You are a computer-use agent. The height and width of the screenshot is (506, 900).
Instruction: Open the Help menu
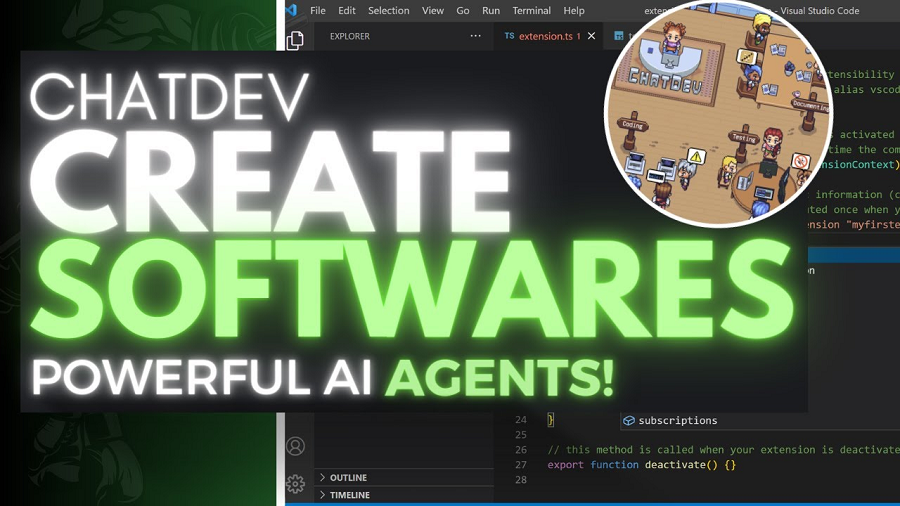tap(574, 11)
